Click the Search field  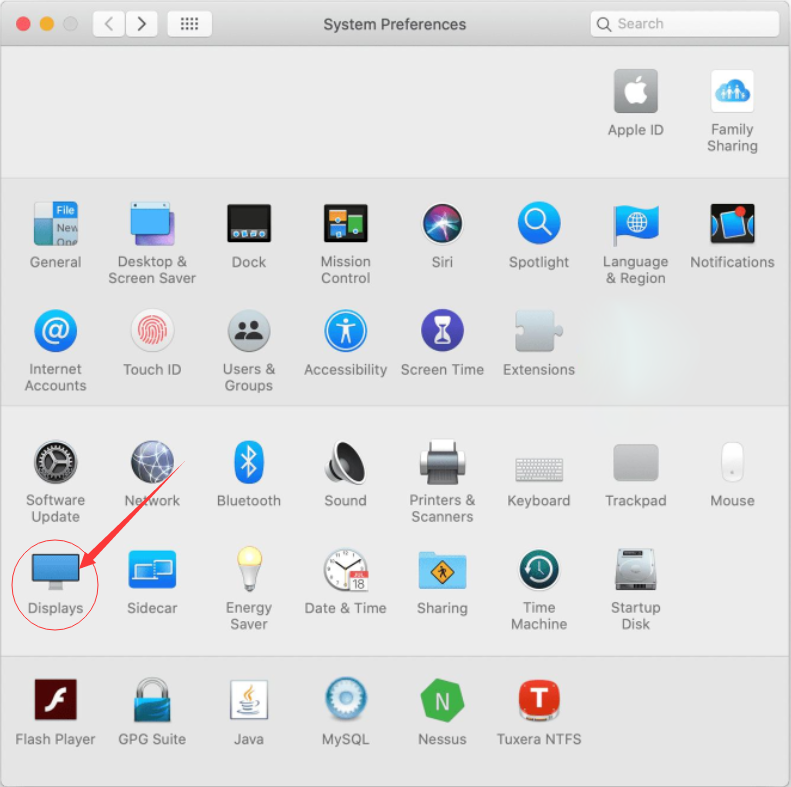coord(685,24)
